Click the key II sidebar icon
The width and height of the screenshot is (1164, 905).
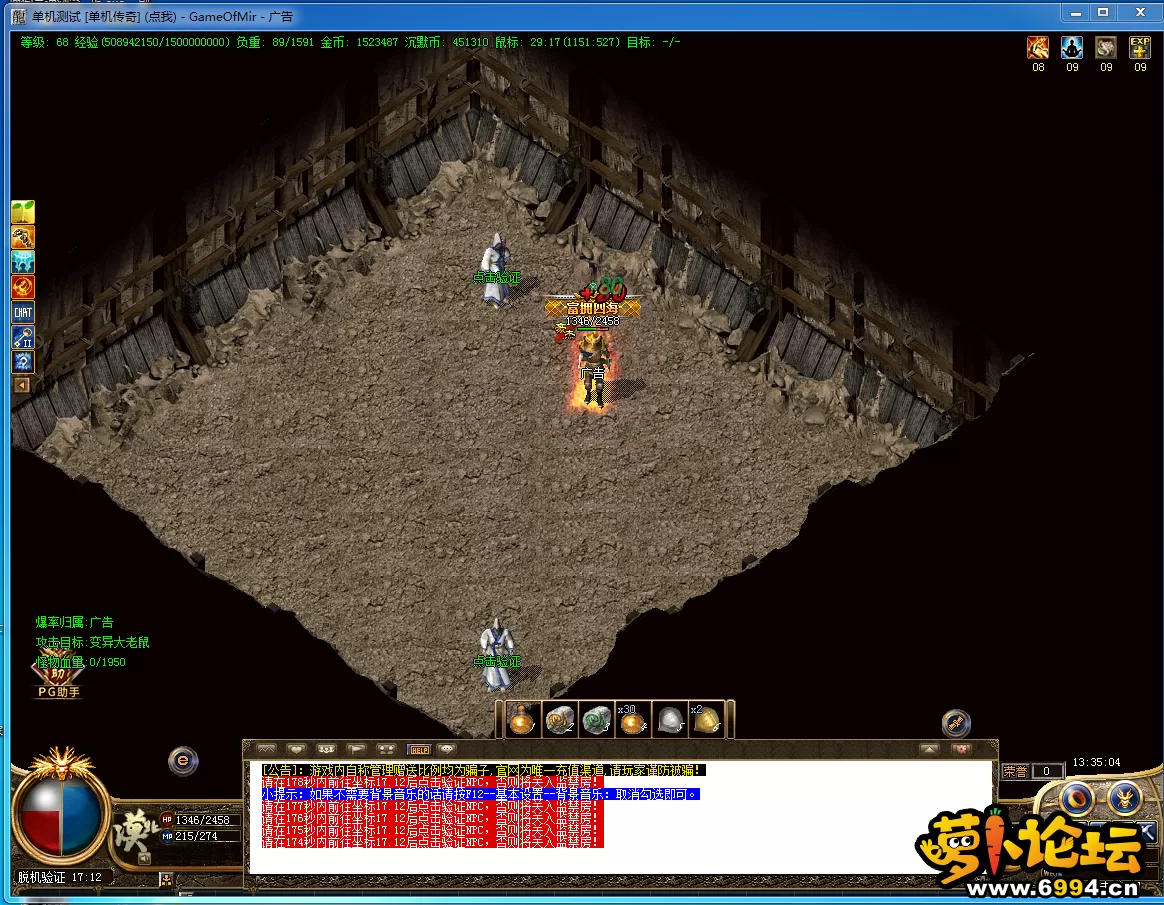[23, 338]
